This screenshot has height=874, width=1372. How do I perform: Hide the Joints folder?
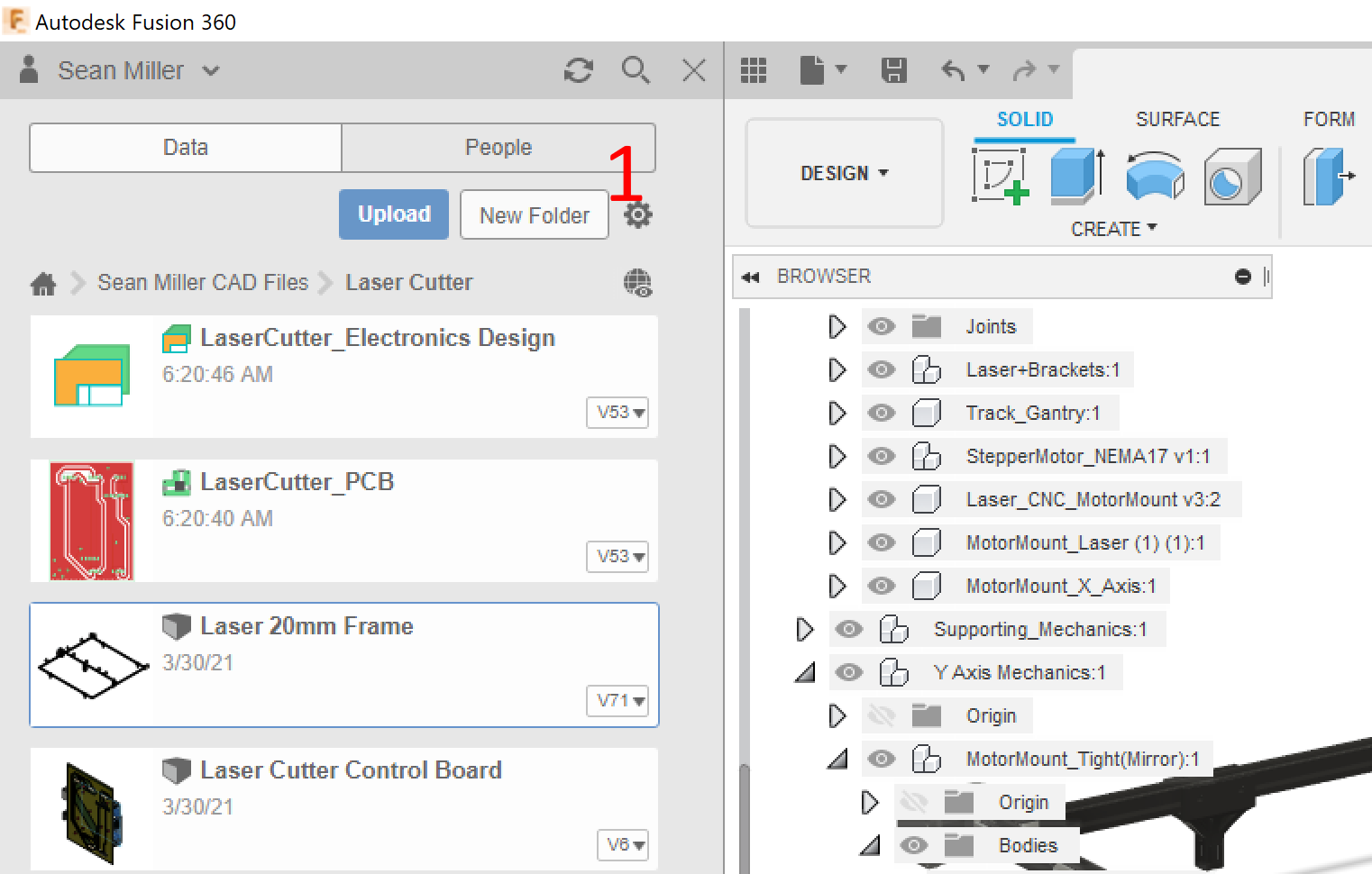pyautogui.click(x=882, y=326)
